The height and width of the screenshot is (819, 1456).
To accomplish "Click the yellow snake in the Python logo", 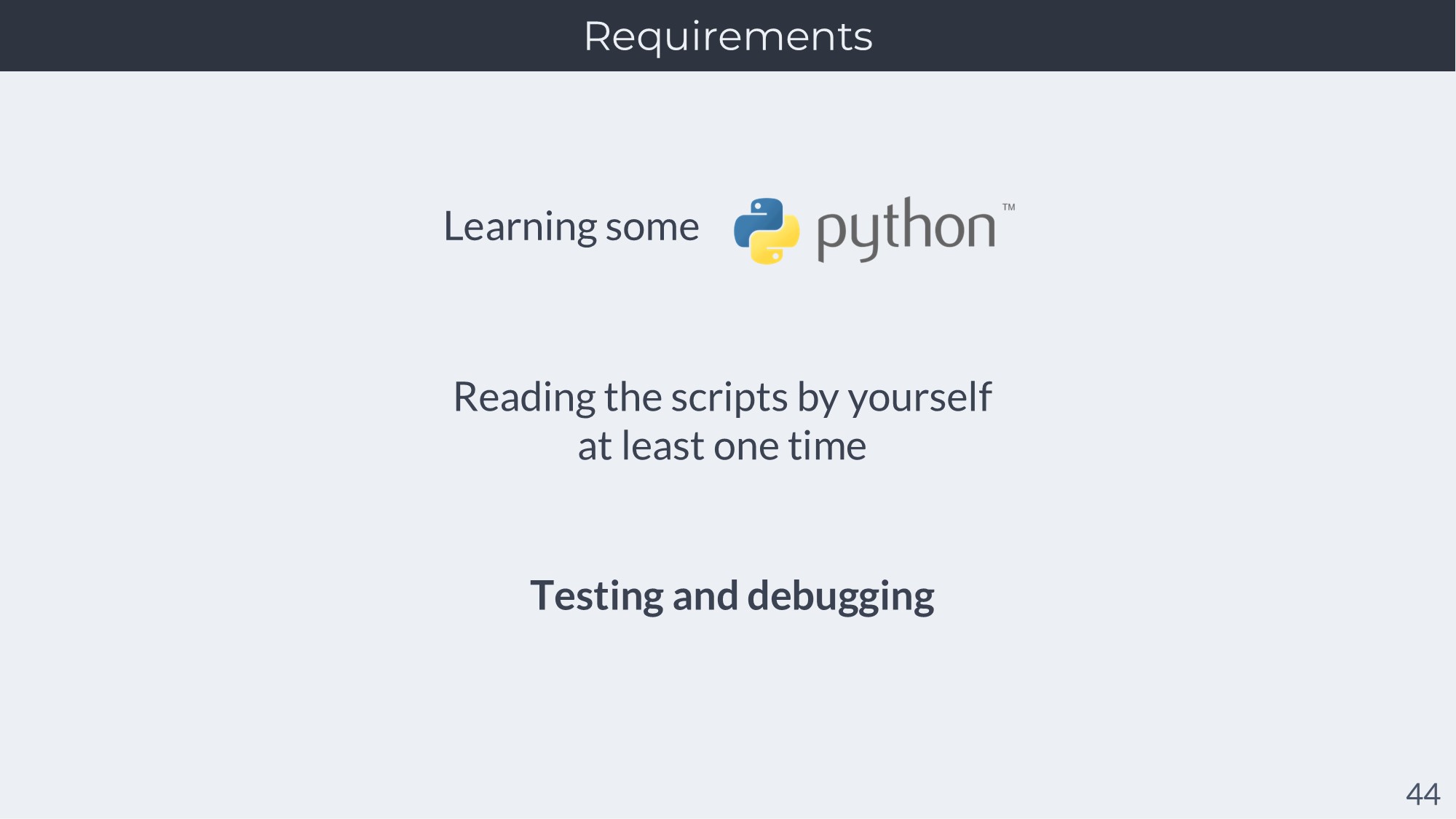I will click(778, 244).
